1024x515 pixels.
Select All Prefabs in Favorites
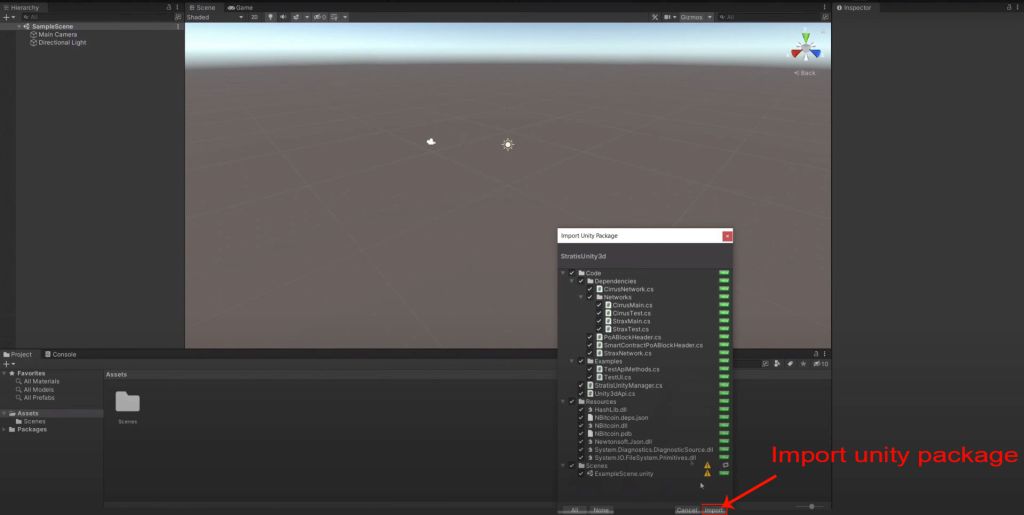pos(39,398)
